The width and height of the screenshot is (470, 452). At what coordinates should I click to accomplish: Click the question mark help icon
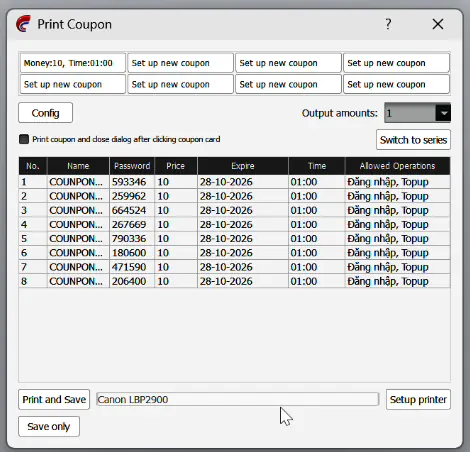388,24
